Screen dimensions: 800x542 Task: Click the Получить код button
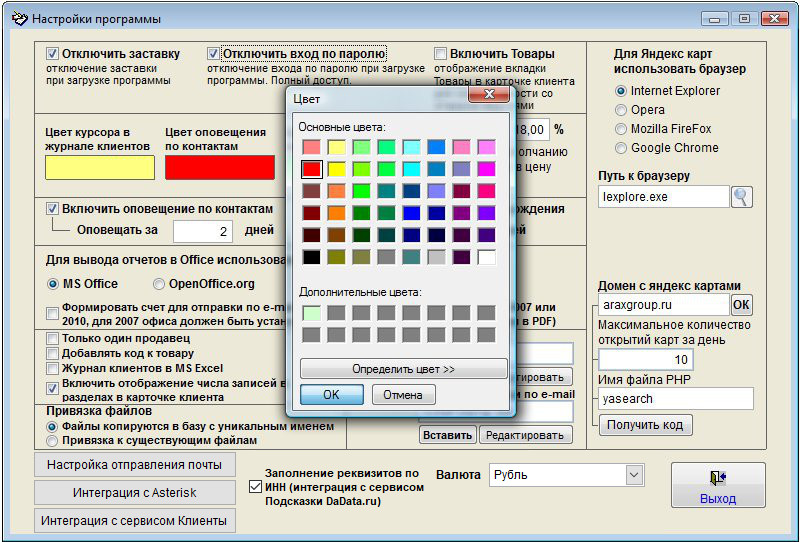tap(645, 425)
